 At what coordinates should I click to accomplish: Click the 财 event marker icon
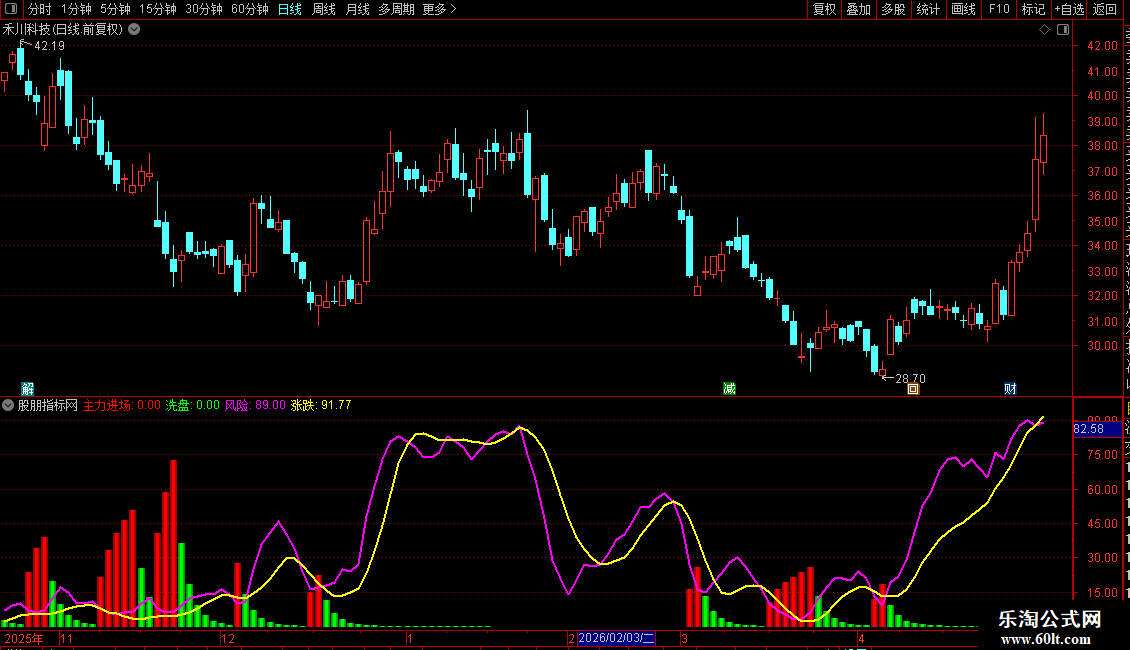tap(1010, 389)
